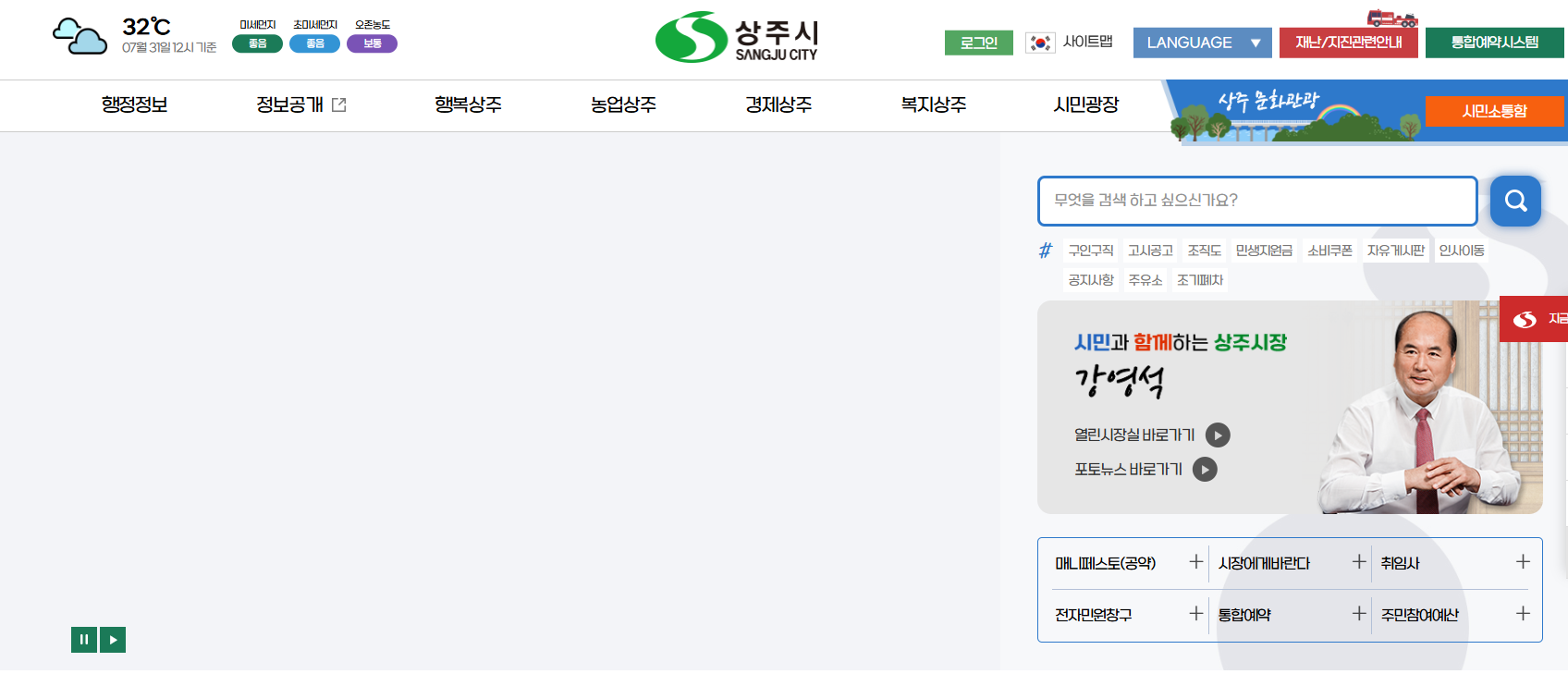
Task: Click 주민참여예산 label
Action: 1420,615
